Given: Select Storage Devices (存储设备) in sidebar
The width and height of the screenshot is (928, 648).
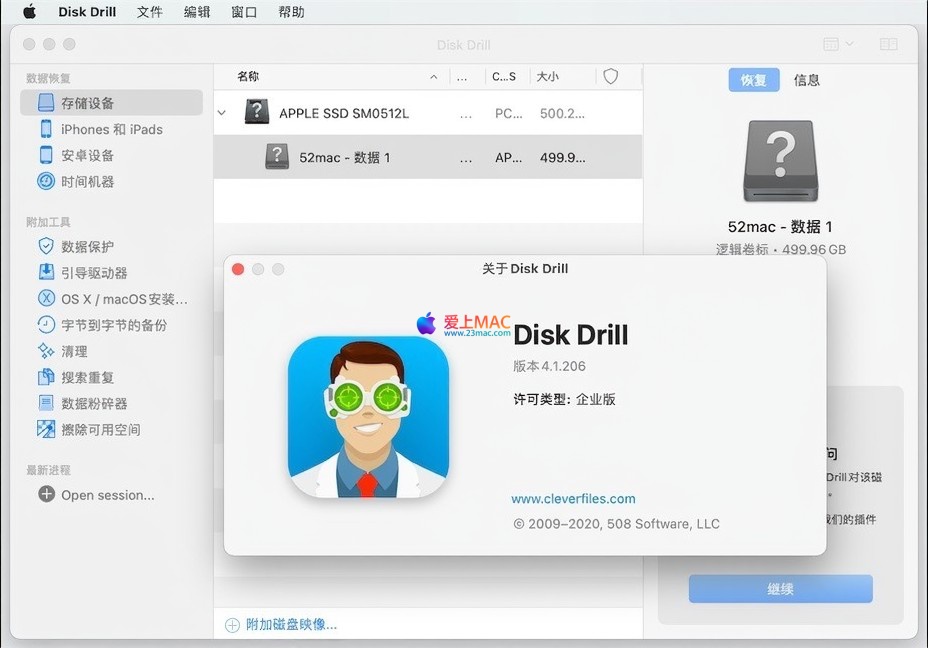Looking at the screenshot, I should coord(87,103).
